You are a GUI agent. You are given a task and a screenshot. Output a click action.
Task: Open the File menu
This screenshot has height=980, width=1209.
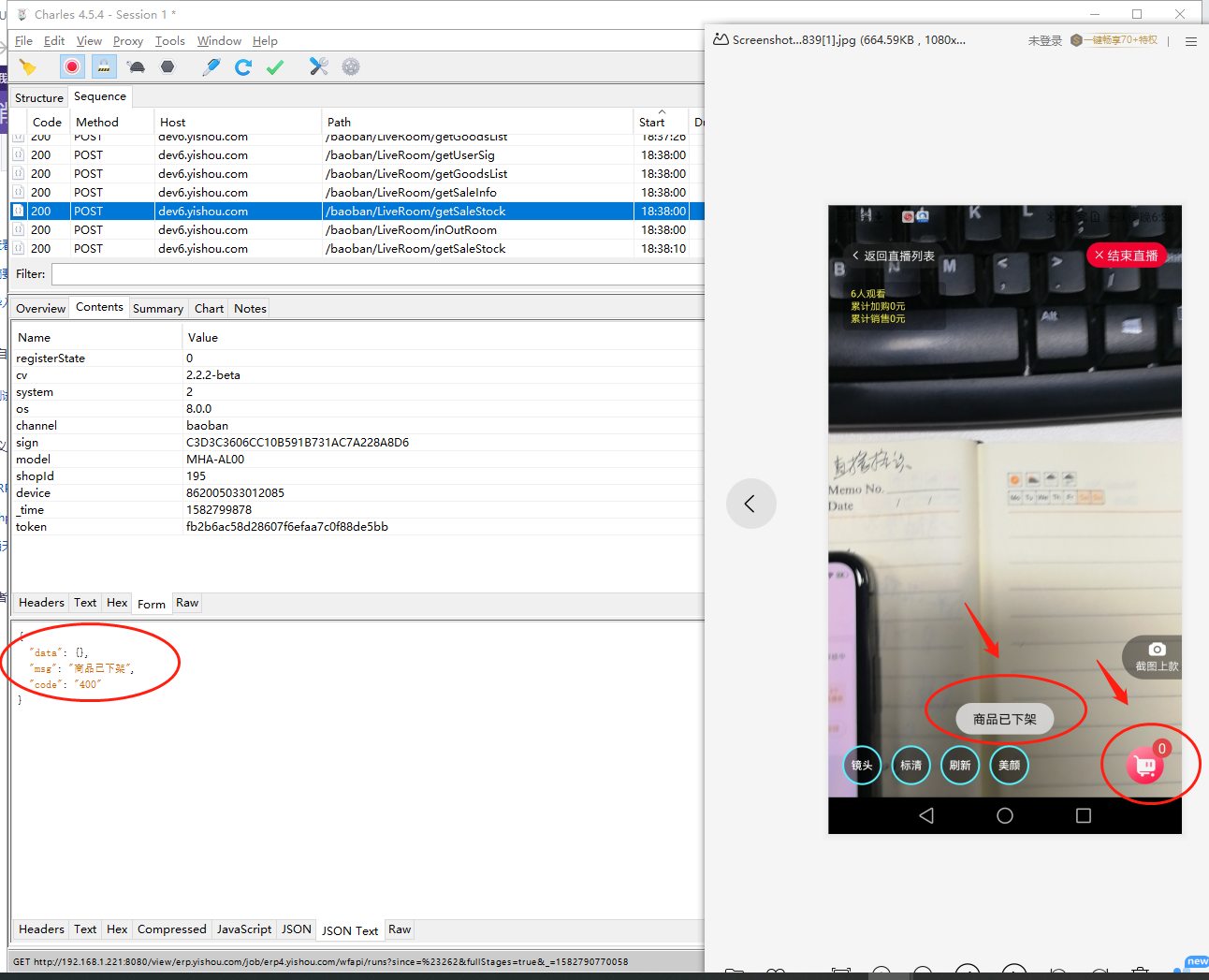tap(23, 41)
